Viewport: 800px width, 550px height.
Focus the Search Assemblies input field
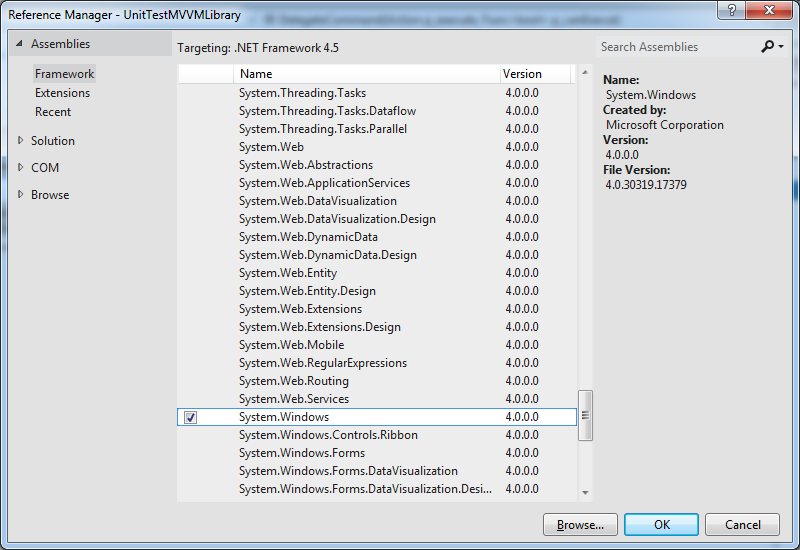point(675,47)
